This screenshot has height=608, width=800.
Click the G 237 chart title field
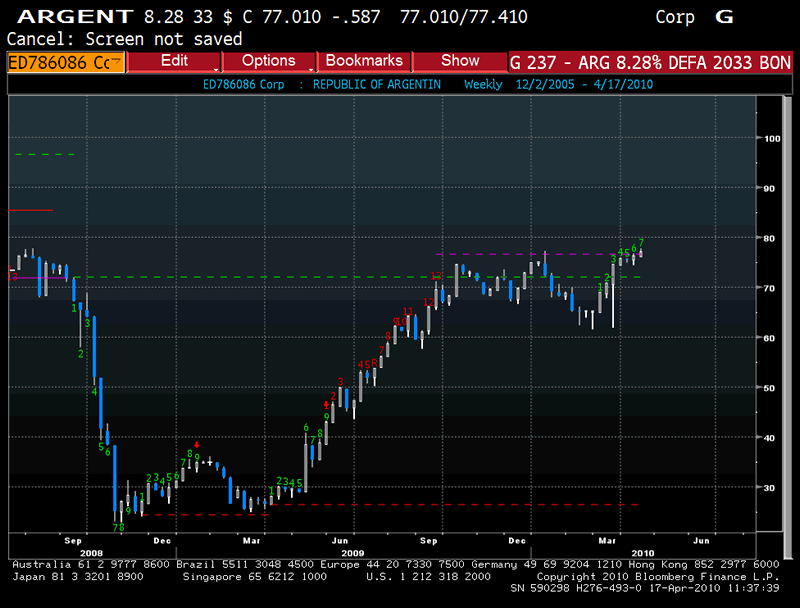click(651, 61)
